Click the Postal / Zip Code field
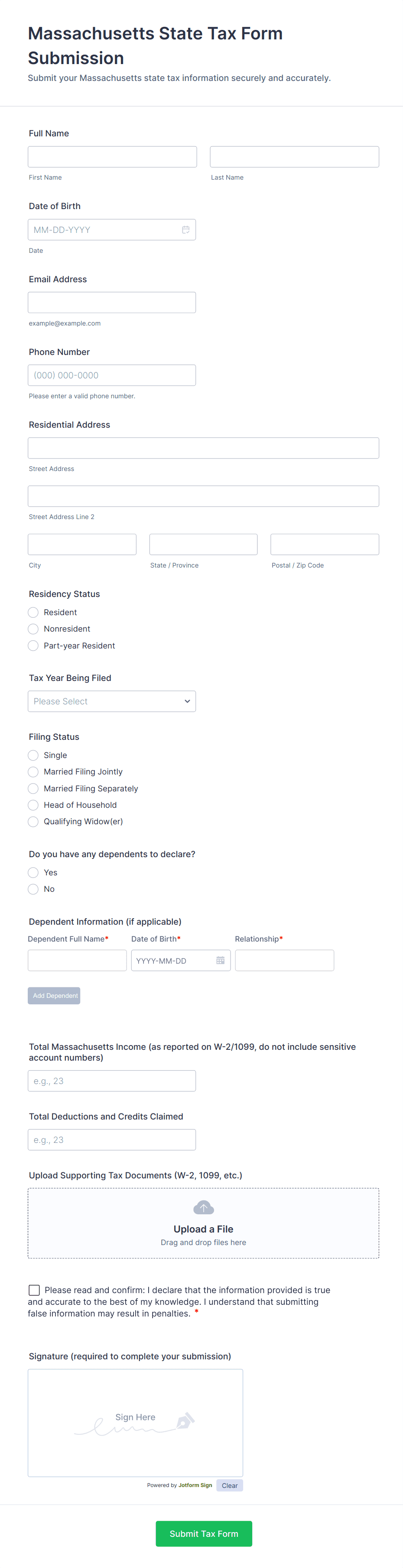Image resolution: width=403 pixels, height=1568 pixels. click(x=325, y=544)
